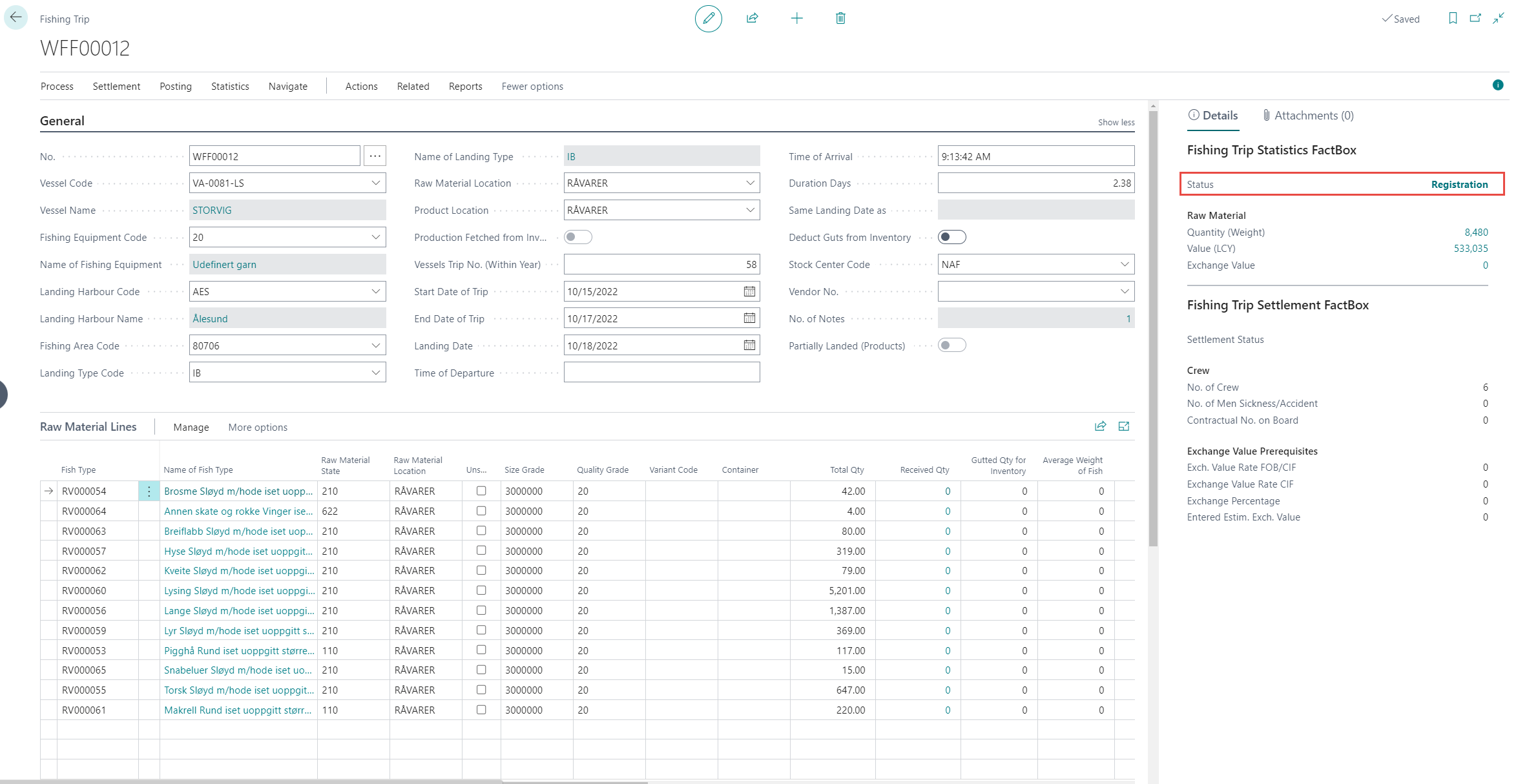The height and width of the screenshot is (784, 1538).
Task: Click the Show less link
Action: pyautogui.click(x=1116, y=122)
